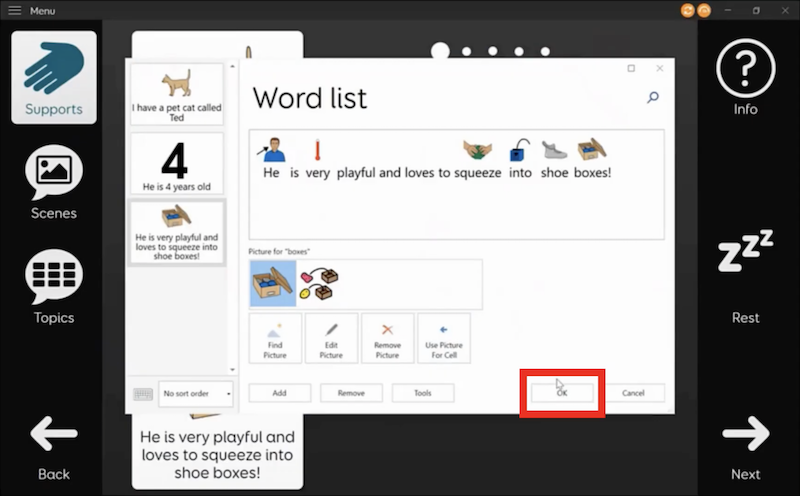
Task: Open the Tools button
Action: tap(423, 393)
